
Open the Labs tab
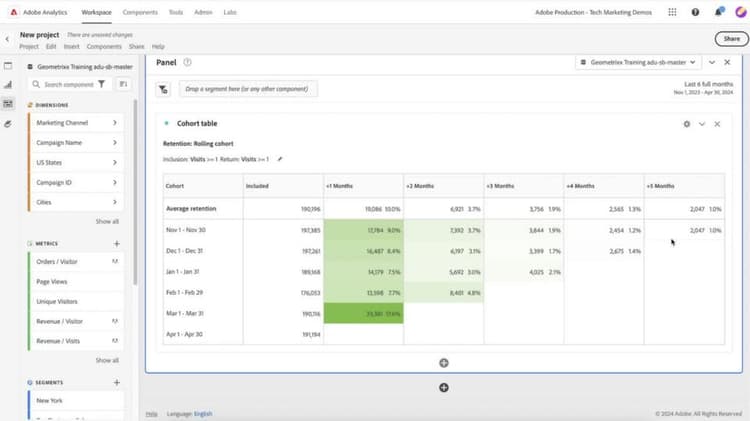pos(230,12)
